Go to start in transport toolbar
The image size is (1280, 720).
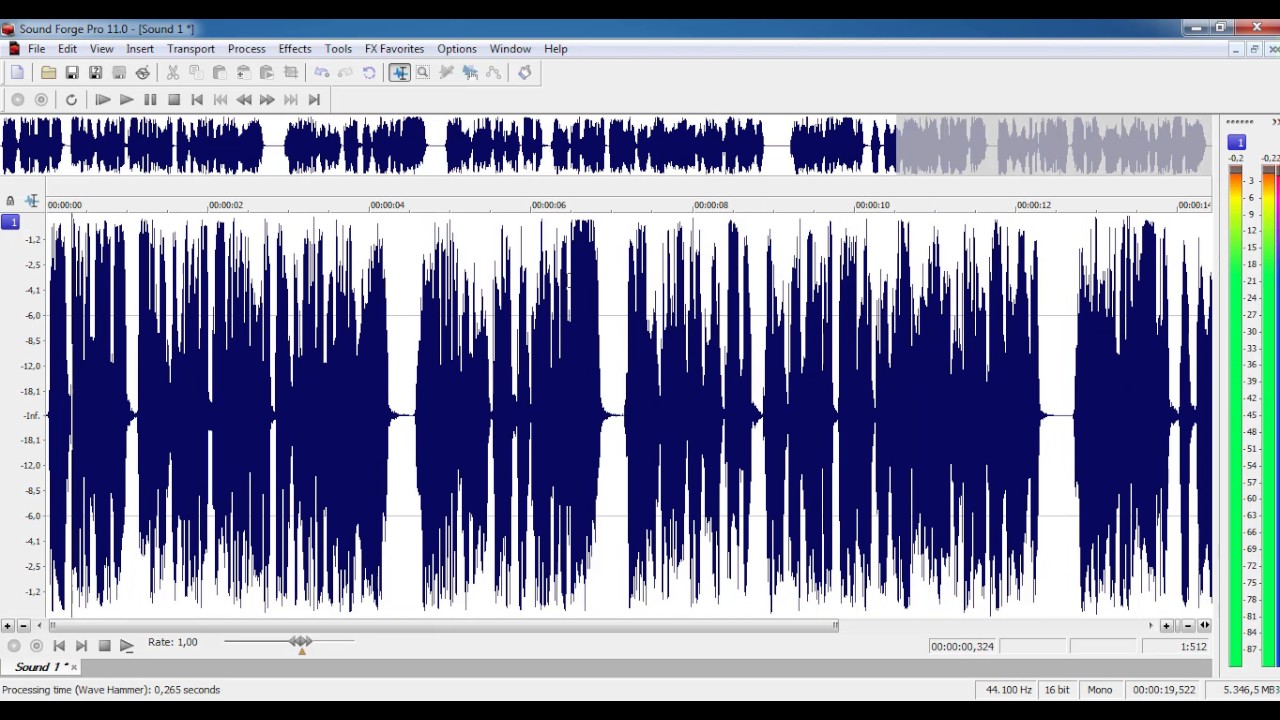click(x=197, y=100)
